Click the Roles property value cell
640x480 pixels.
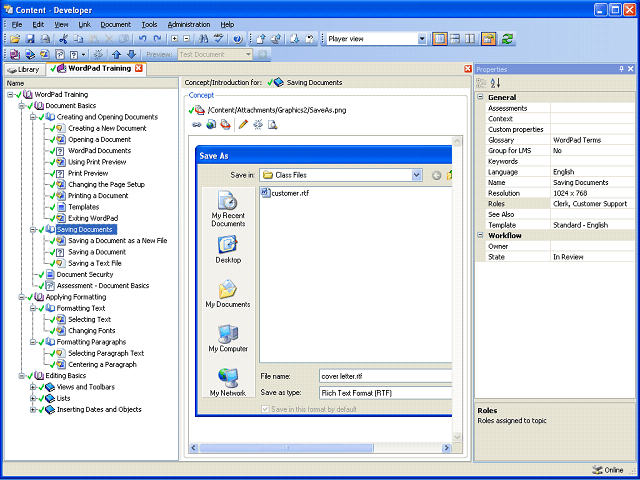[x=592, y=204]
